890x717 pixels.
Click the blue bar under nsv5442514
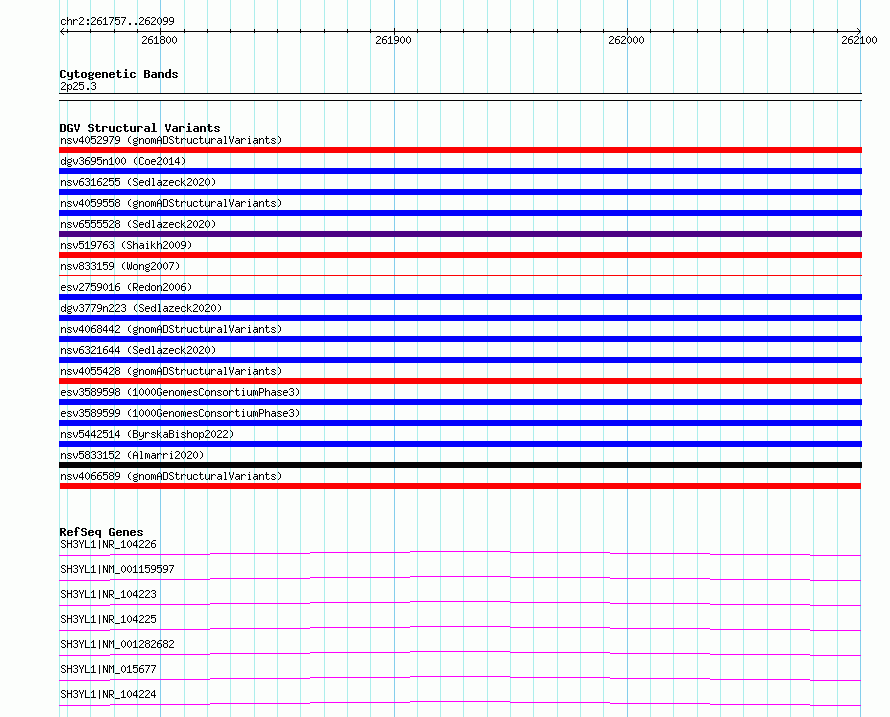pyautogui.click(x=460, y=444)
